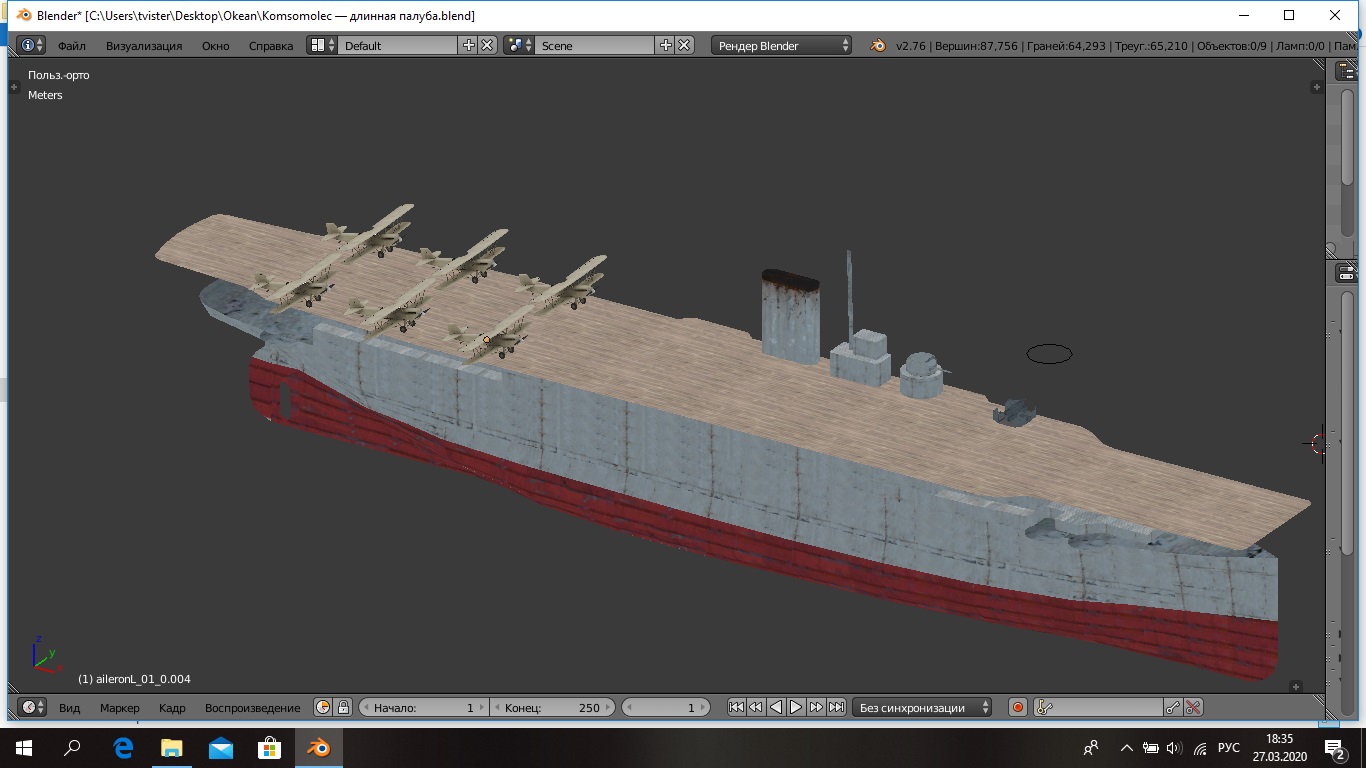
Task: Open Blender from the Windows taskbar
Action: click(318, 748)
